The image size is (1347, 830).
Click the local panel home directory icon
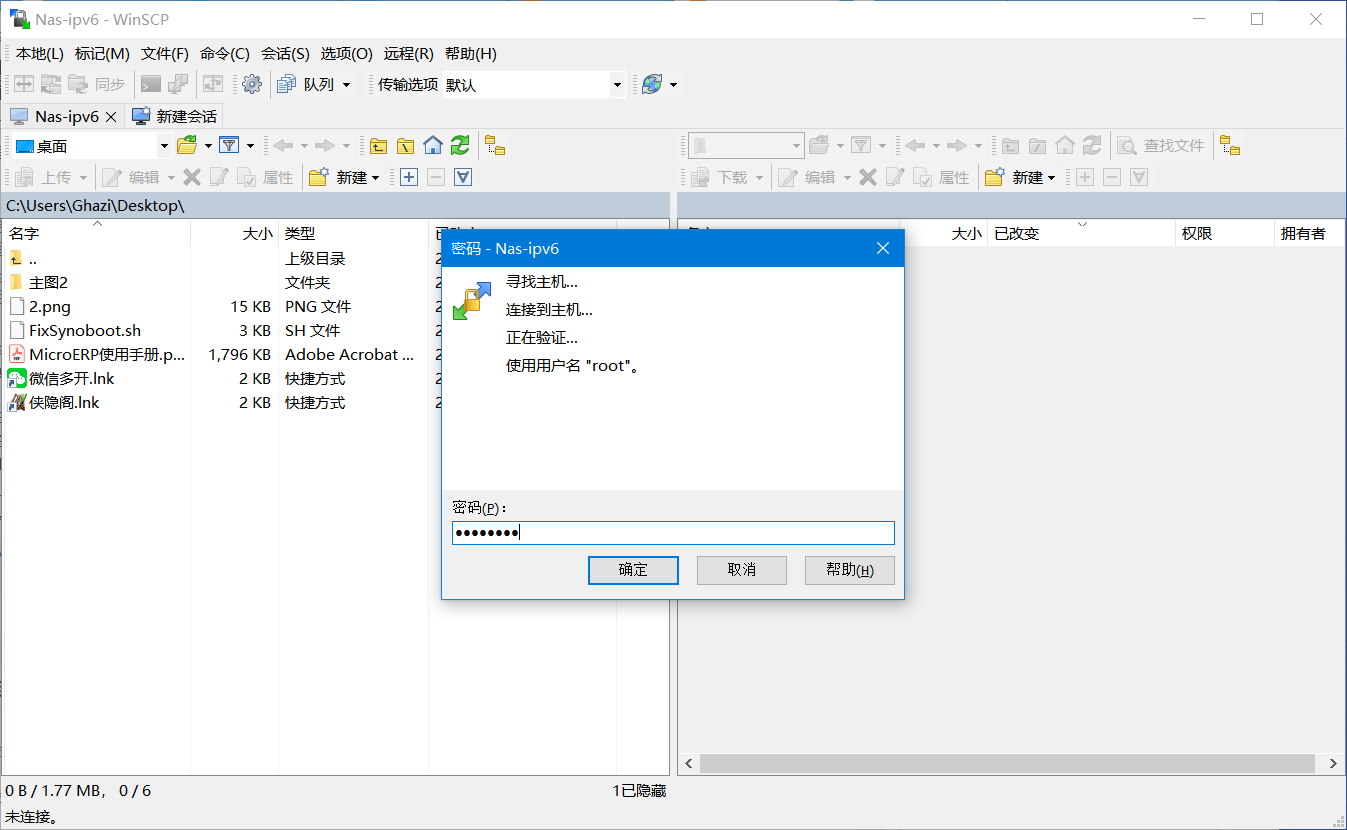click(x=432, y=146)
